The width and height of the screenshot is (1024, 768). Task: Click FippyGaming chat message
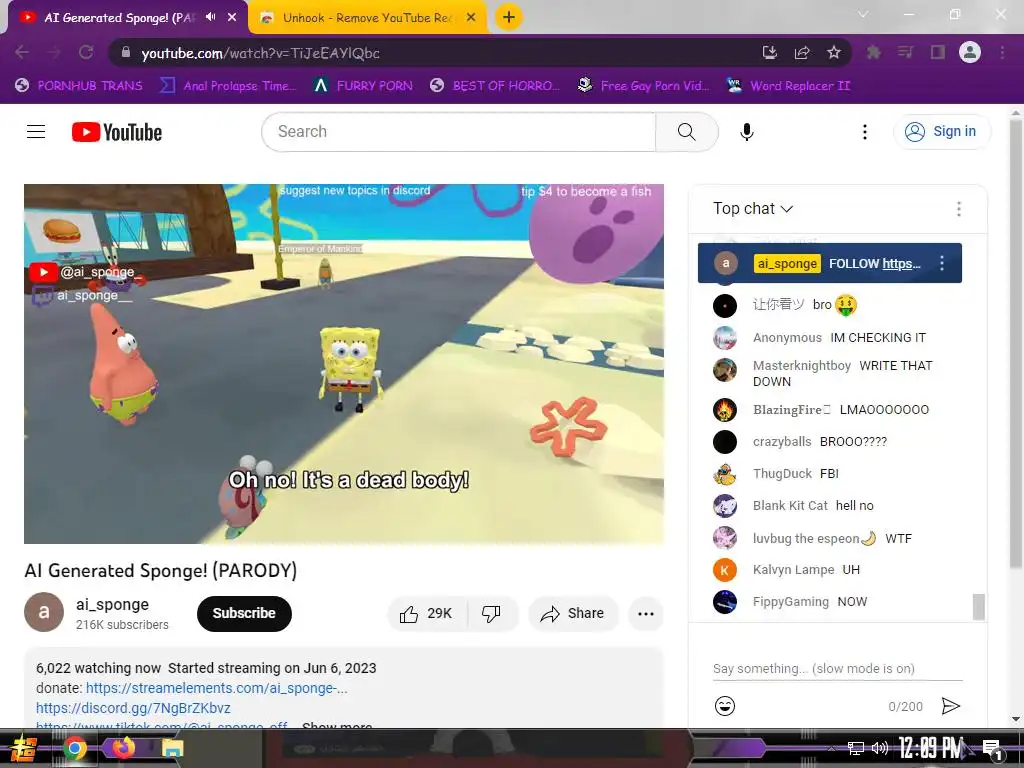pos(839,601)
